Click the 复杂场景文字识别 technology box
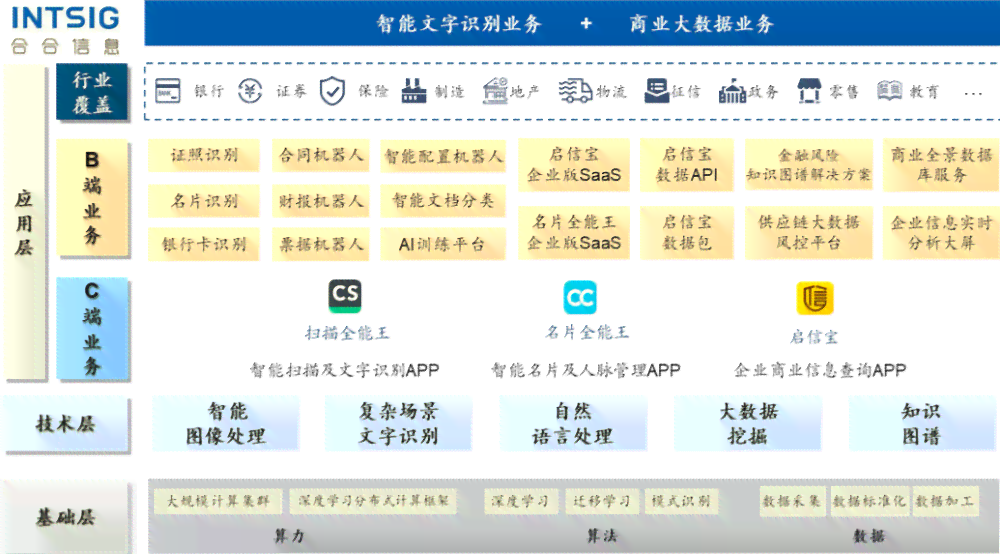 tap(399, 424)
